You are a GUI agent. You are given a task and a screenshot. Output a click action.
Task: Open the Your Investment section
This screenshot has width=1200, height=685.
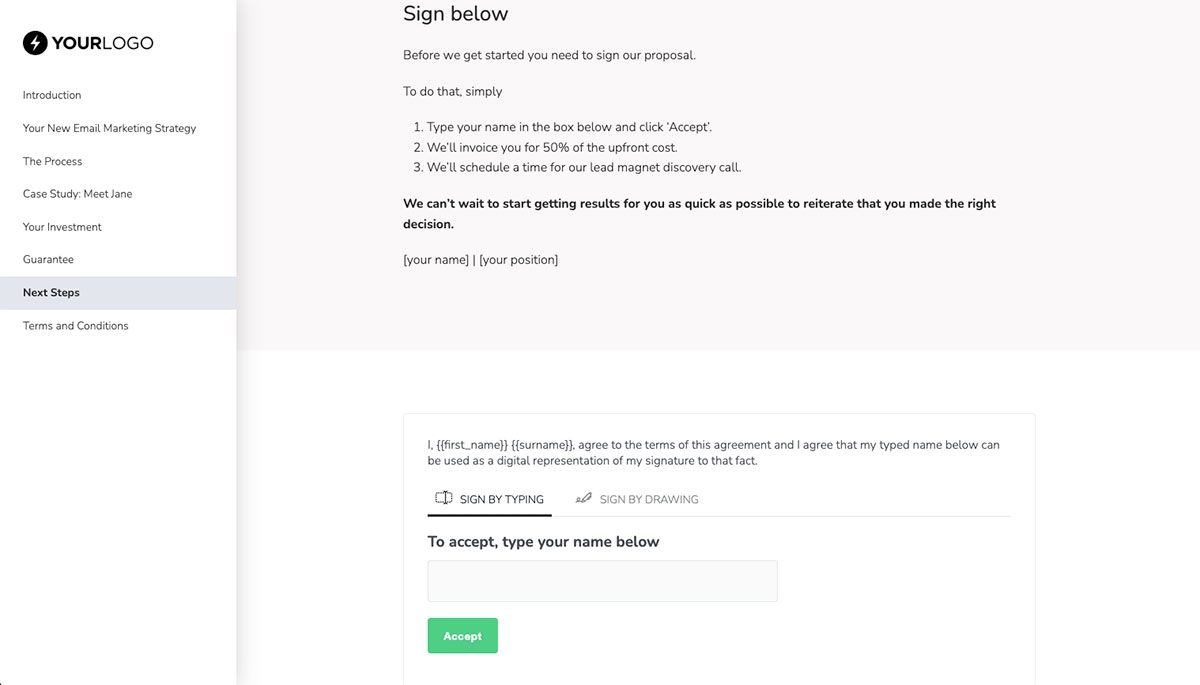point(61,227)
